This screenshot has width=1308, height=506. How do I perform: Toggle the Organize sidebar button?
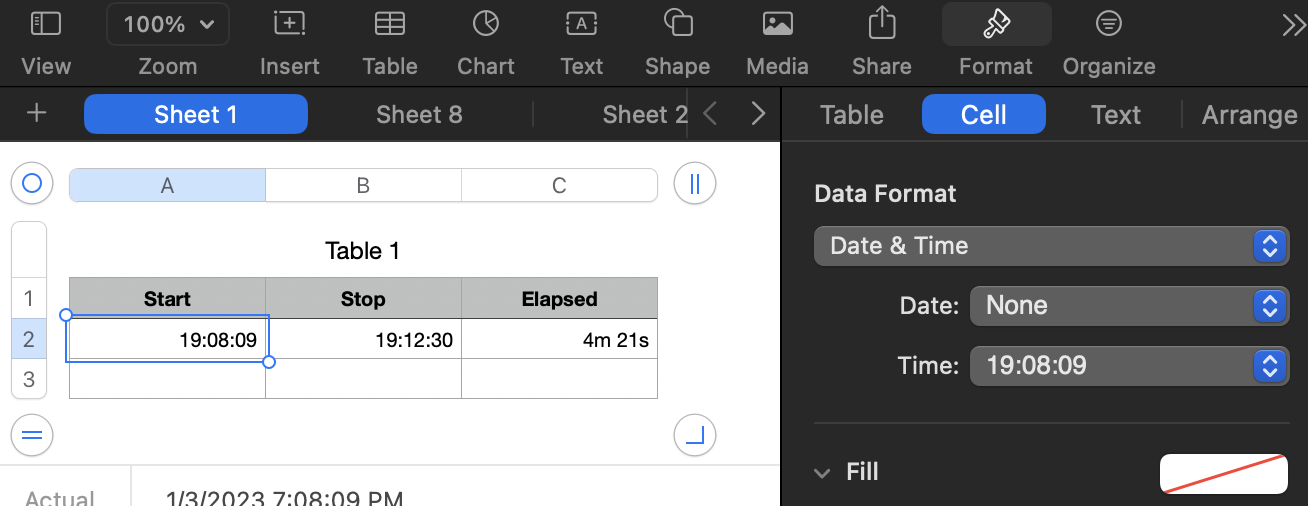[1108, 24]
